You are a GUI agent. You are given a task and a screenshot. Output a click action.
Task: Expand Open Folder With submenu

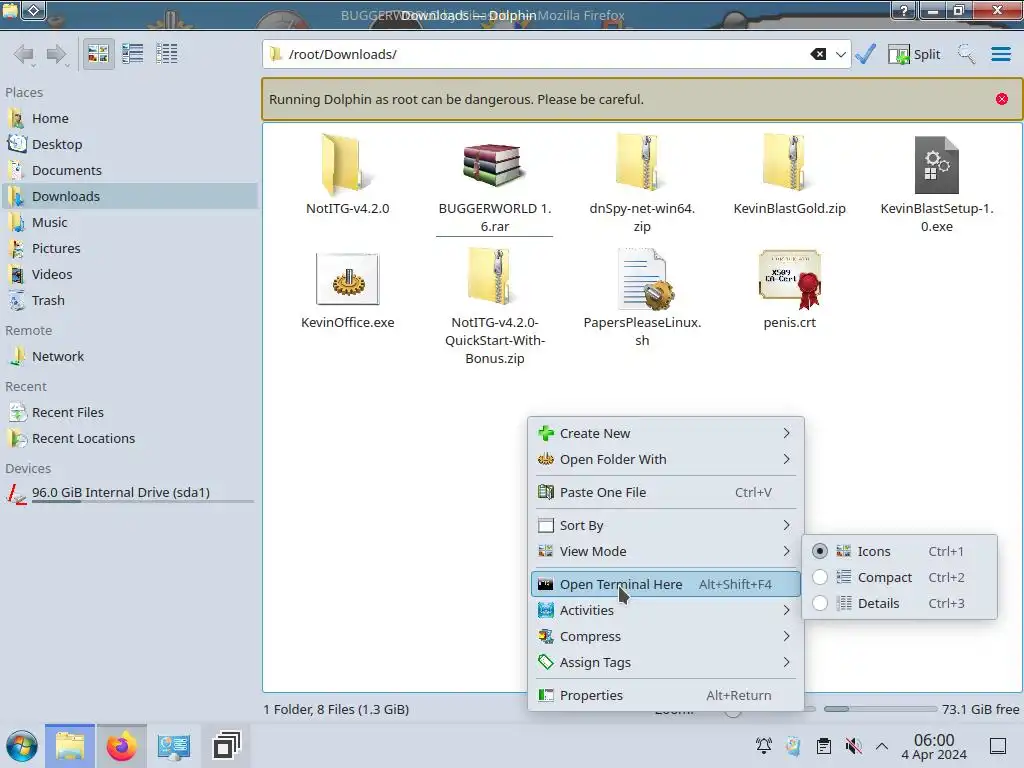coord(665,460)
